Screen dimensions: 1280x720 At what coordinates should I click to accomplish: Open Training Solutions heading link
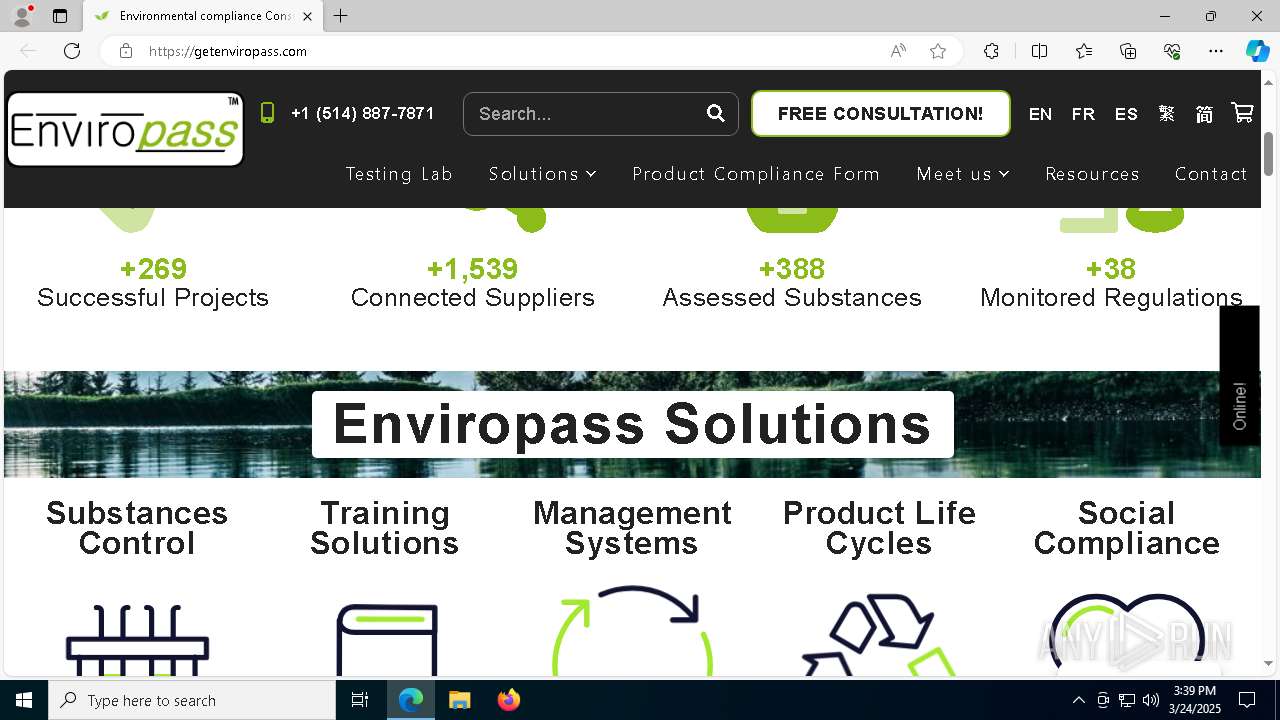pos(385,528)
